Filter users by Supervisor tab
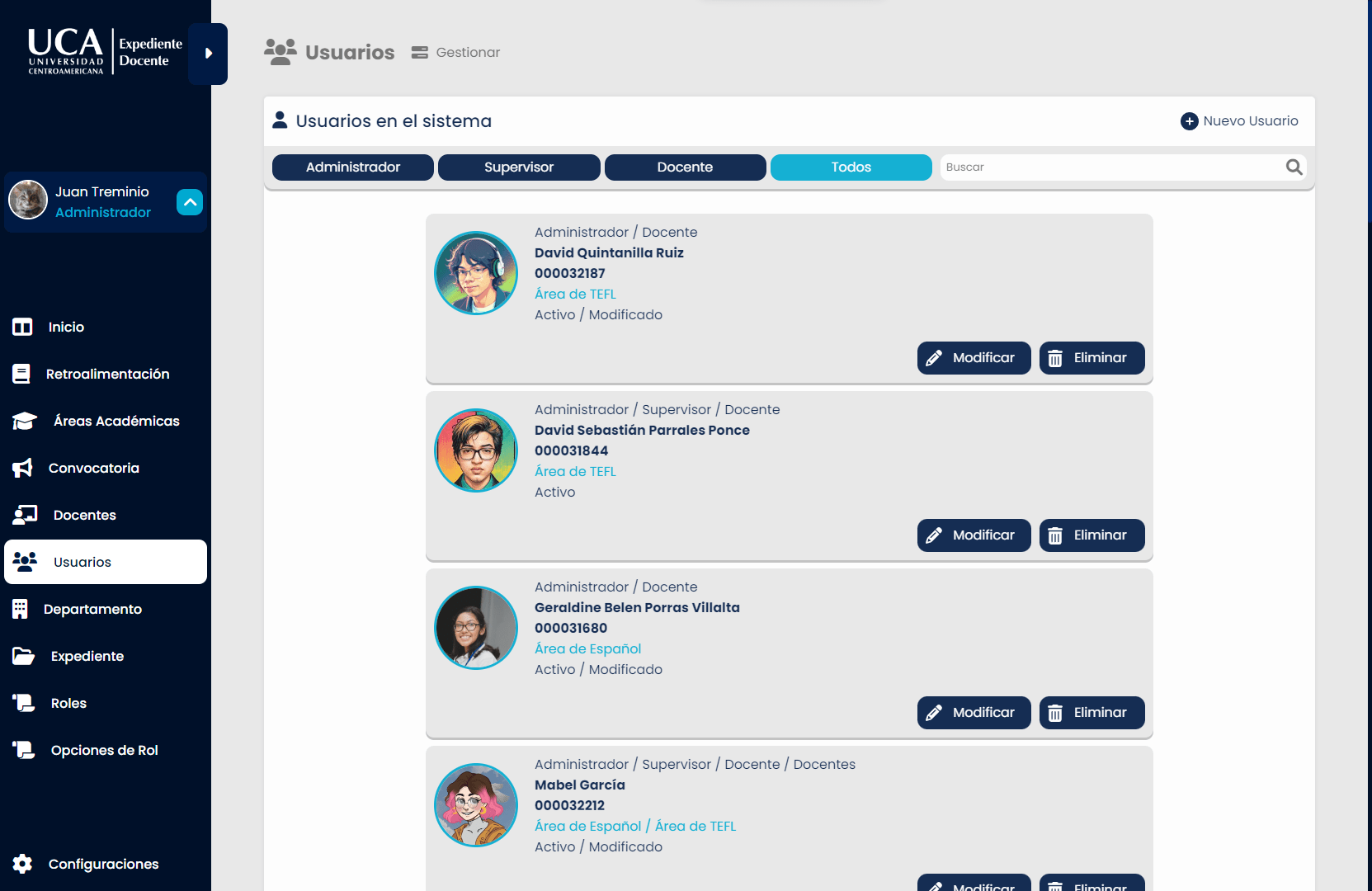 pyautogui.click(x=519, y=167)
